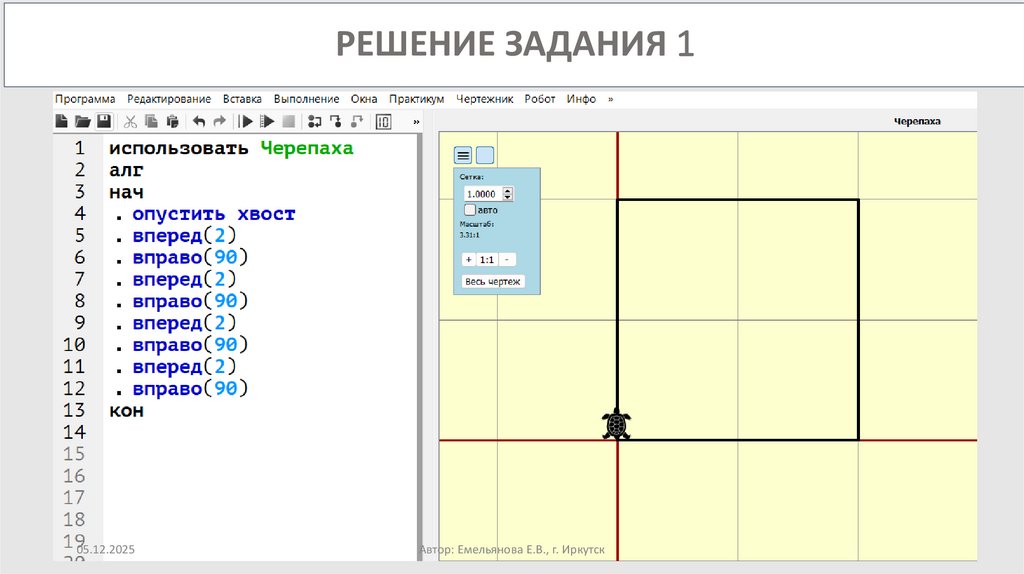Click the Весь чертеж button

point(493,281)
